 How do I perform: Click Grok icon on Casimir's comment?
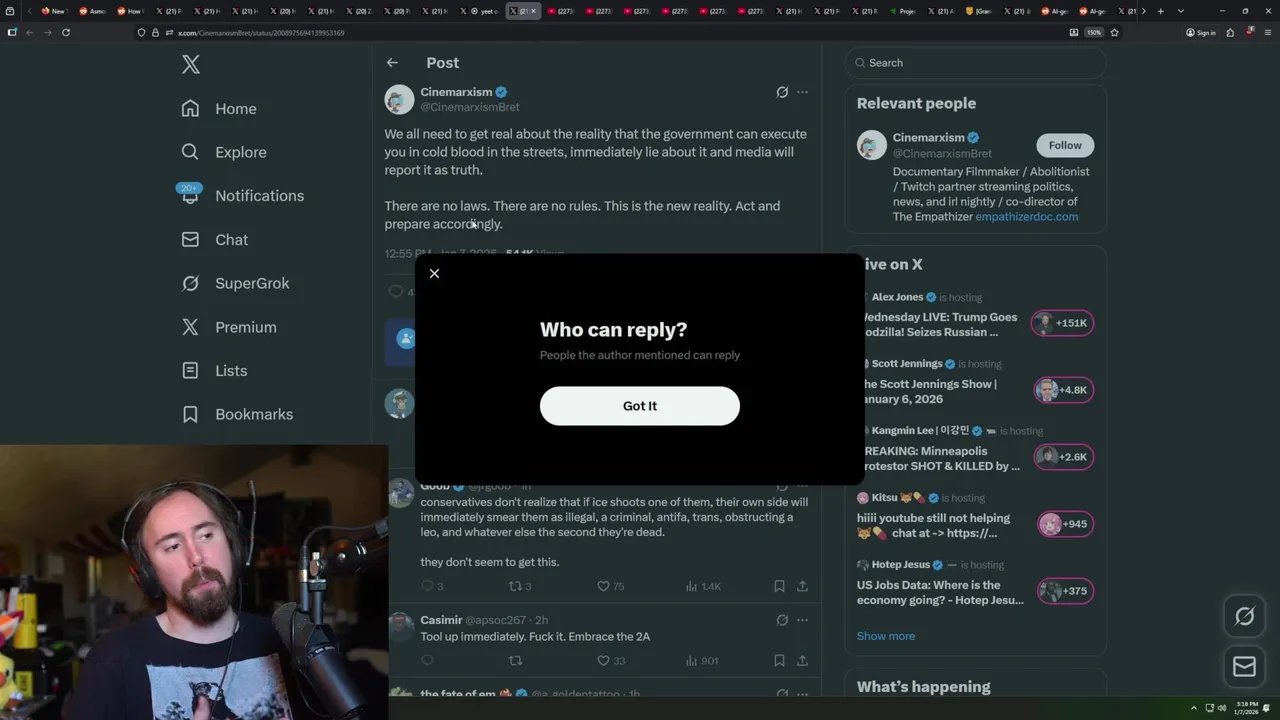click(x=782, y=620)
